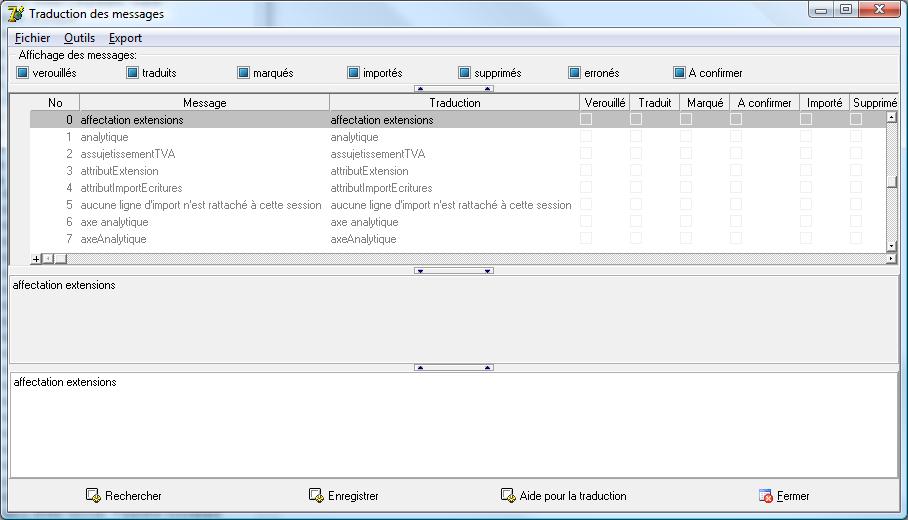
Task: Click splitter handle above the translation edit box
Action: tap(453, 367)
